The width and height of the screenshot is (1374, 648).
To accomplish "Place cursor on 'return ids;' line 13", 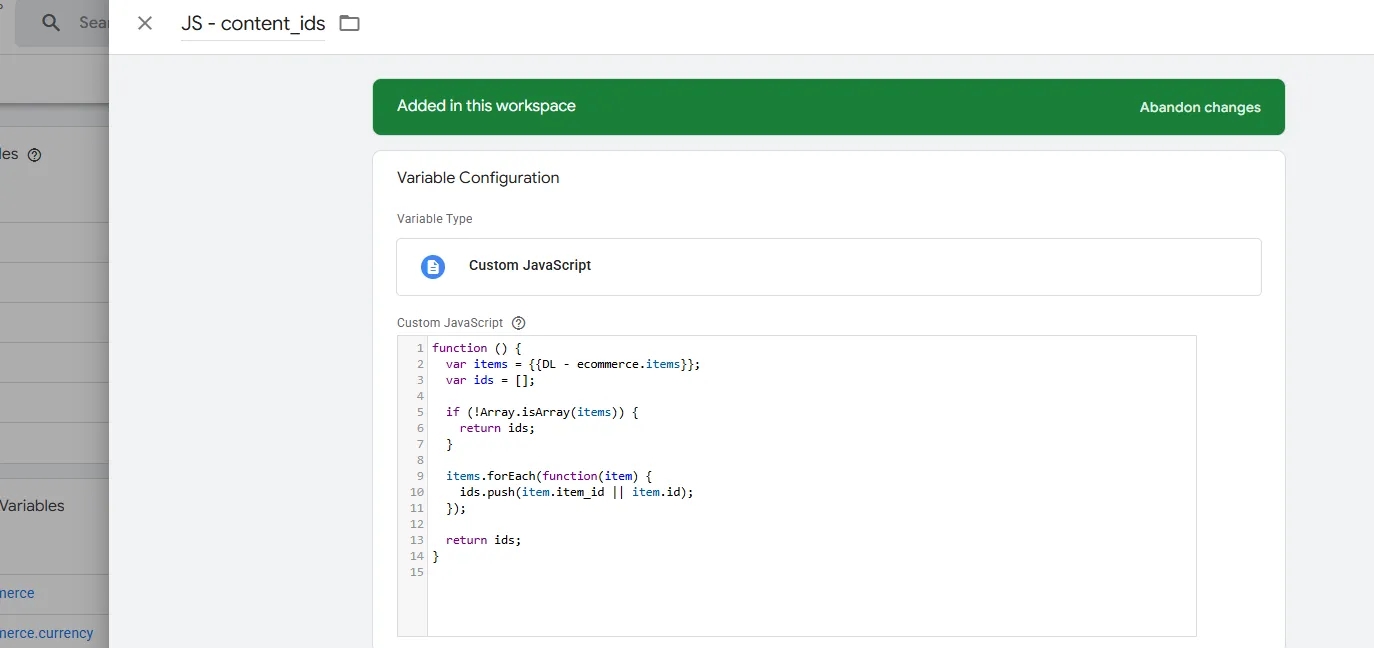I will (483, 540).
